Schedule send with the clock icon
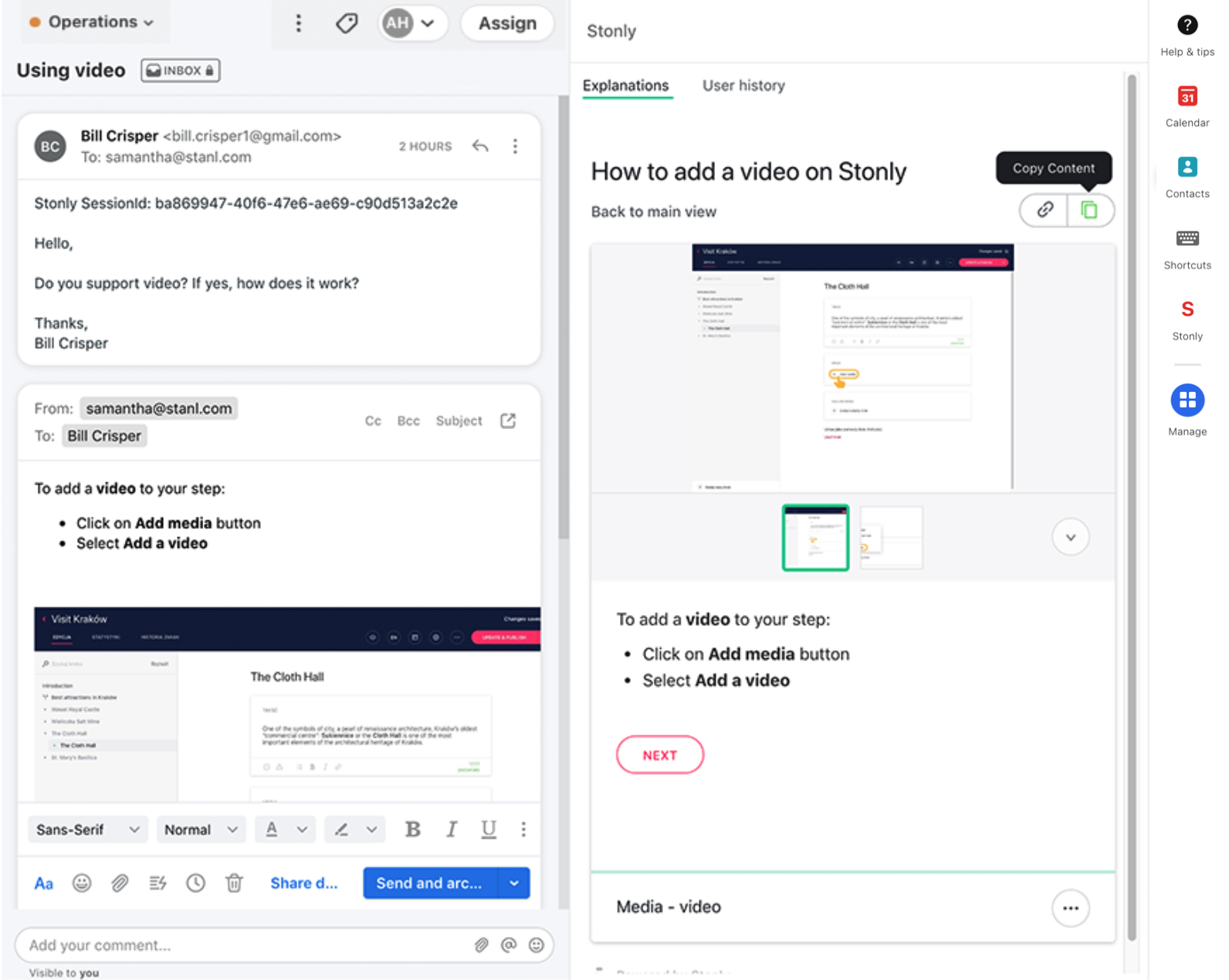The width and height of the screenshot is (1229, 980). [x=196, y=883]
